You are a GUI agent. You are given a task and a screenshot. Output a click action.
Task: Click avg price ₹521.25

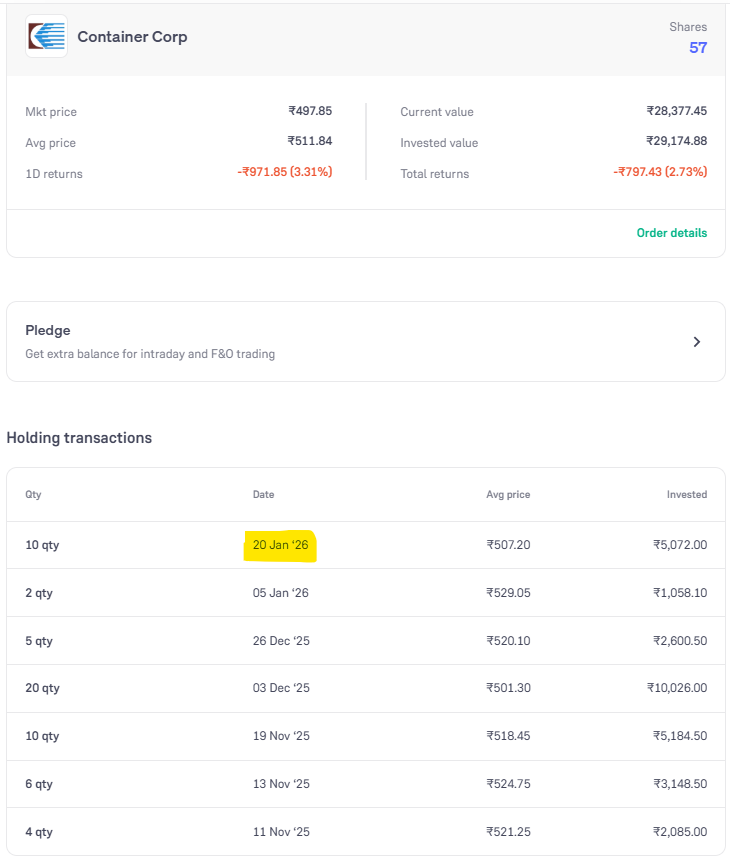coord(508,832)
